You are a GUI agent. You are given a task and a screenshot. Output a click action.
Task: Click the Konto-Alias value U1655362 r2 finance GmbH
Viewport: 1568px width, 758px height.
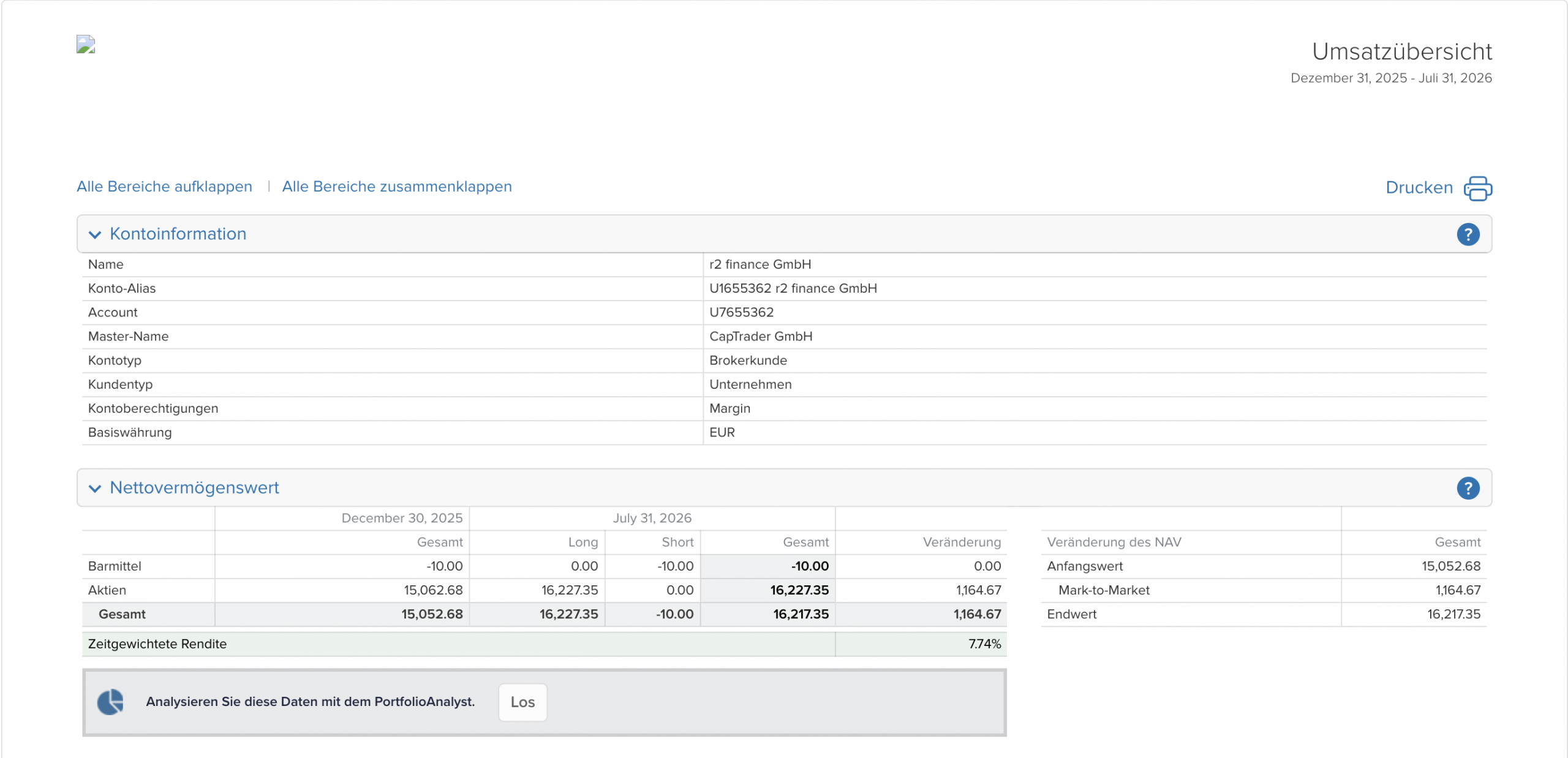(x=793, y=288)
